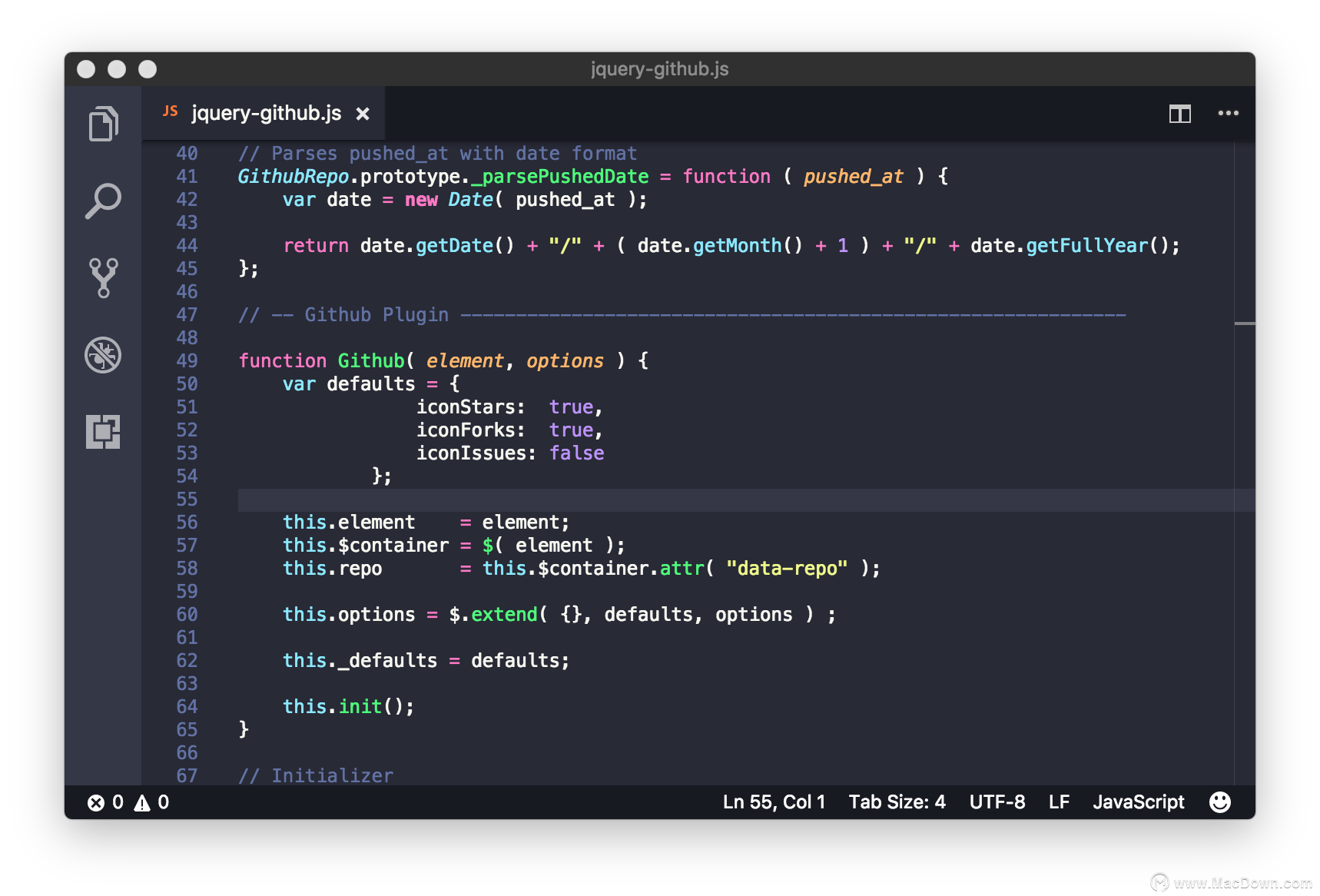The height and width of the screenshot is (896, 1320).
Task: Click 'new' keyword on line 42
Action: [x=421, y=200]
